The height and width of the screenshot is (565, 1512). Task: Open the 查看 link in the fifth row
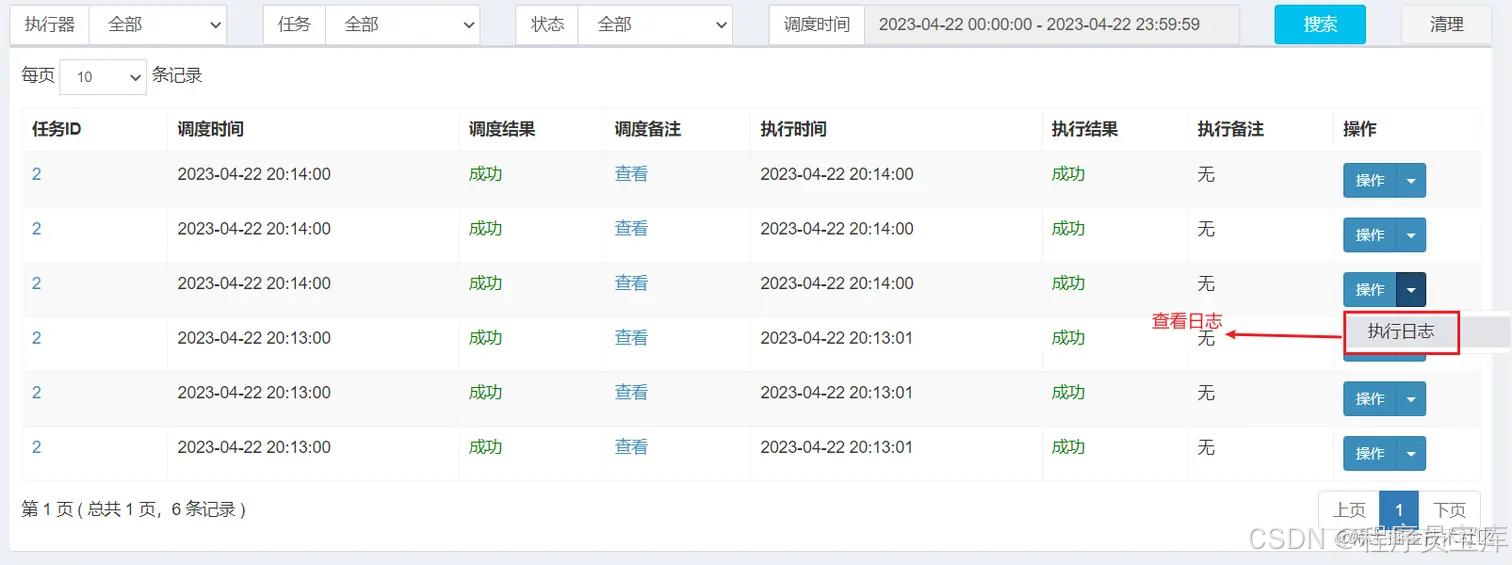coord(631,392)
